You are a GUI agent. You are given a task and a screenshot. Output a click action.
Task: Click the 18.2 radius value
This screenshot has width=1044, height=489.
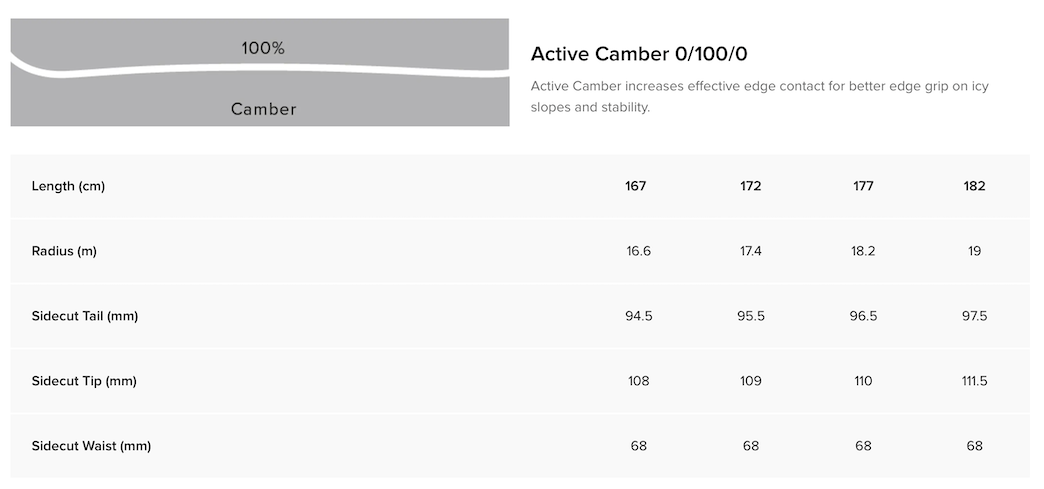pyautogui.click(x=863, y=251)
